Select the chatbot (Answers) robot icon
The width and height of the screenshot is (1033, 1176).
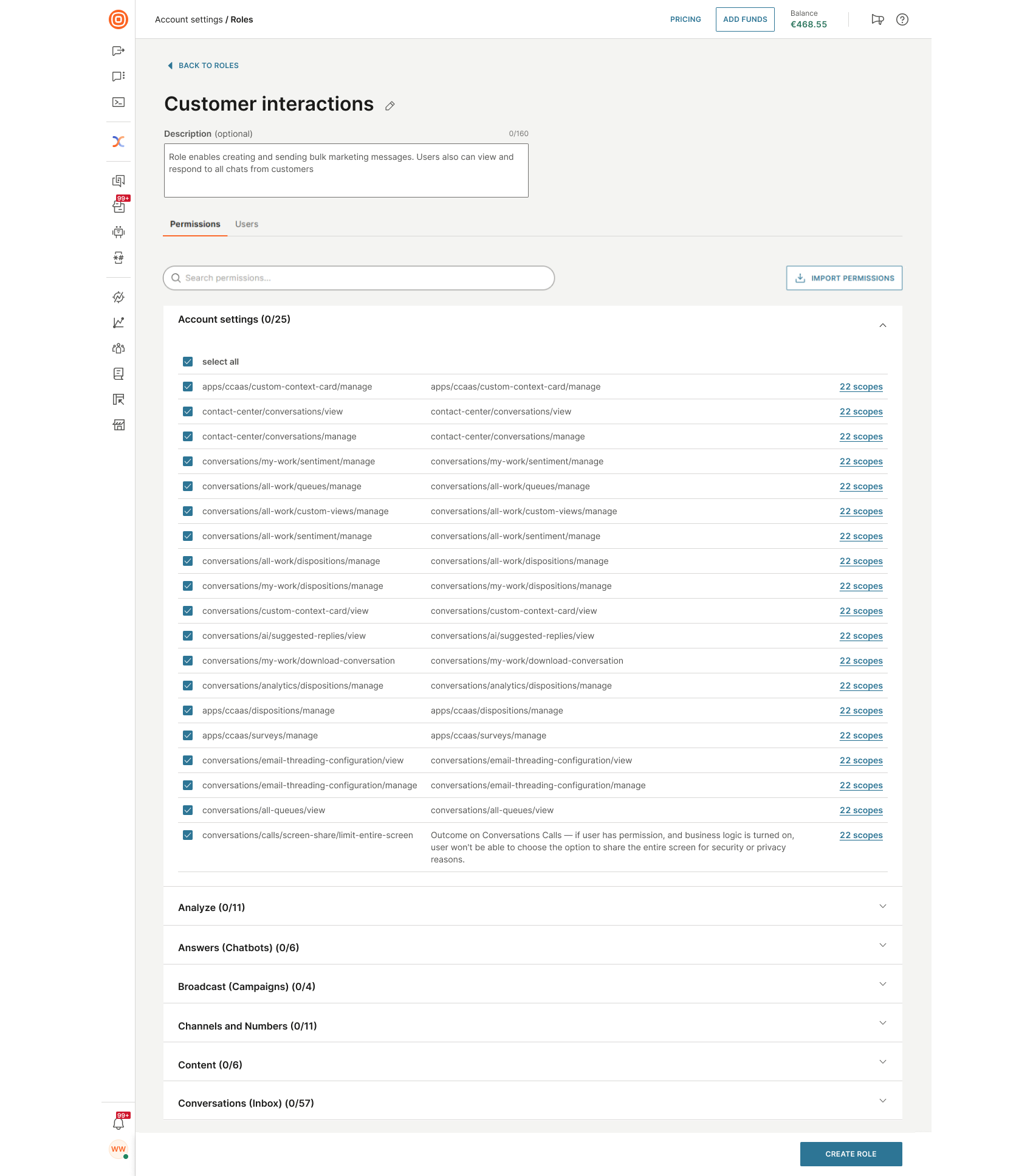(118, 232)
